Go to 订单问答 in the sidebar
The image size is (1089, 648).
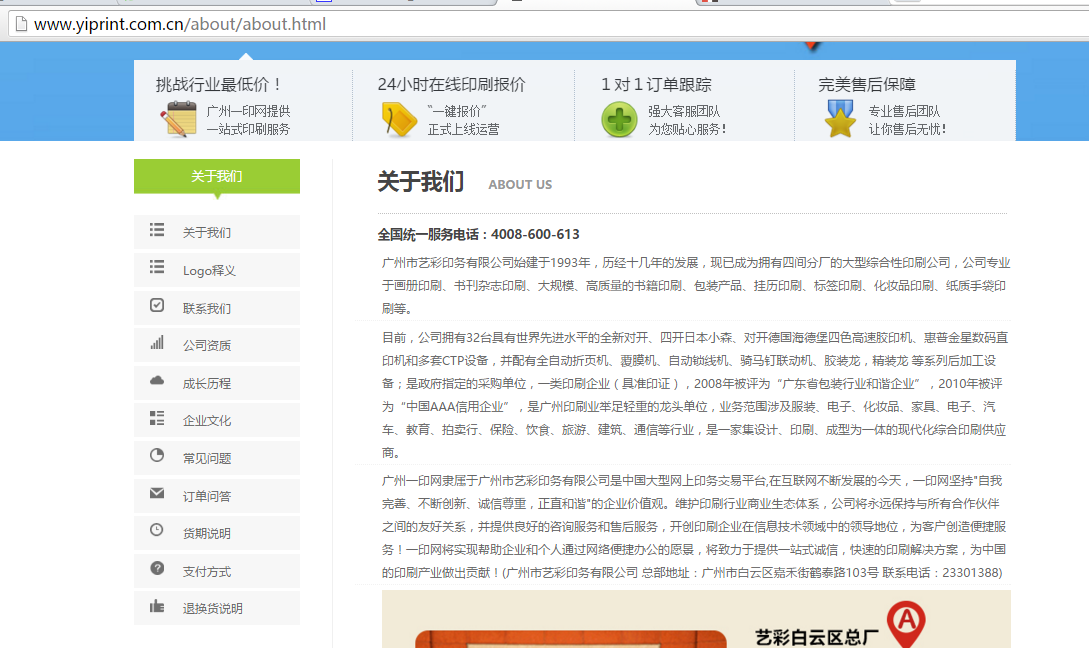pos(217,496)
